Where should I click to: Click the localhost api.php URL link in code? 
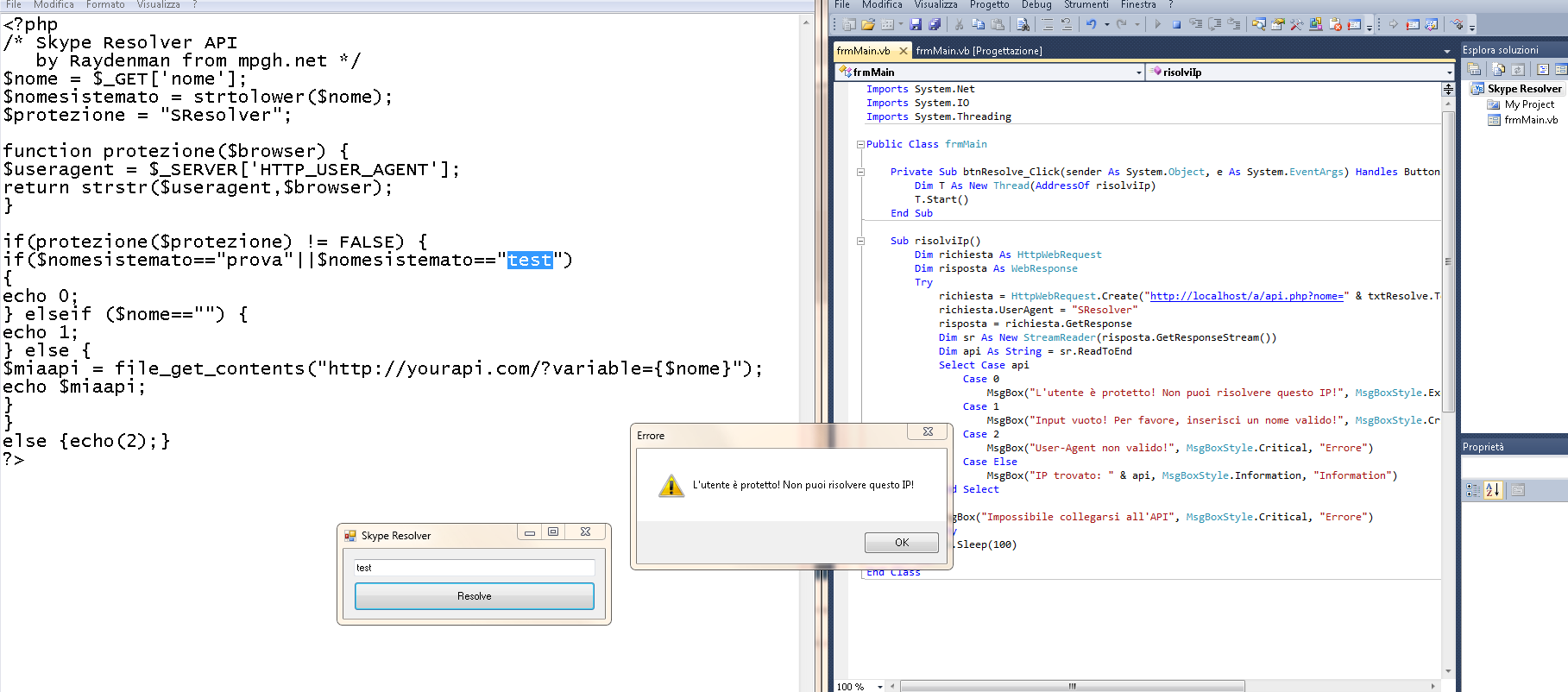click(x=1246, y=296)
